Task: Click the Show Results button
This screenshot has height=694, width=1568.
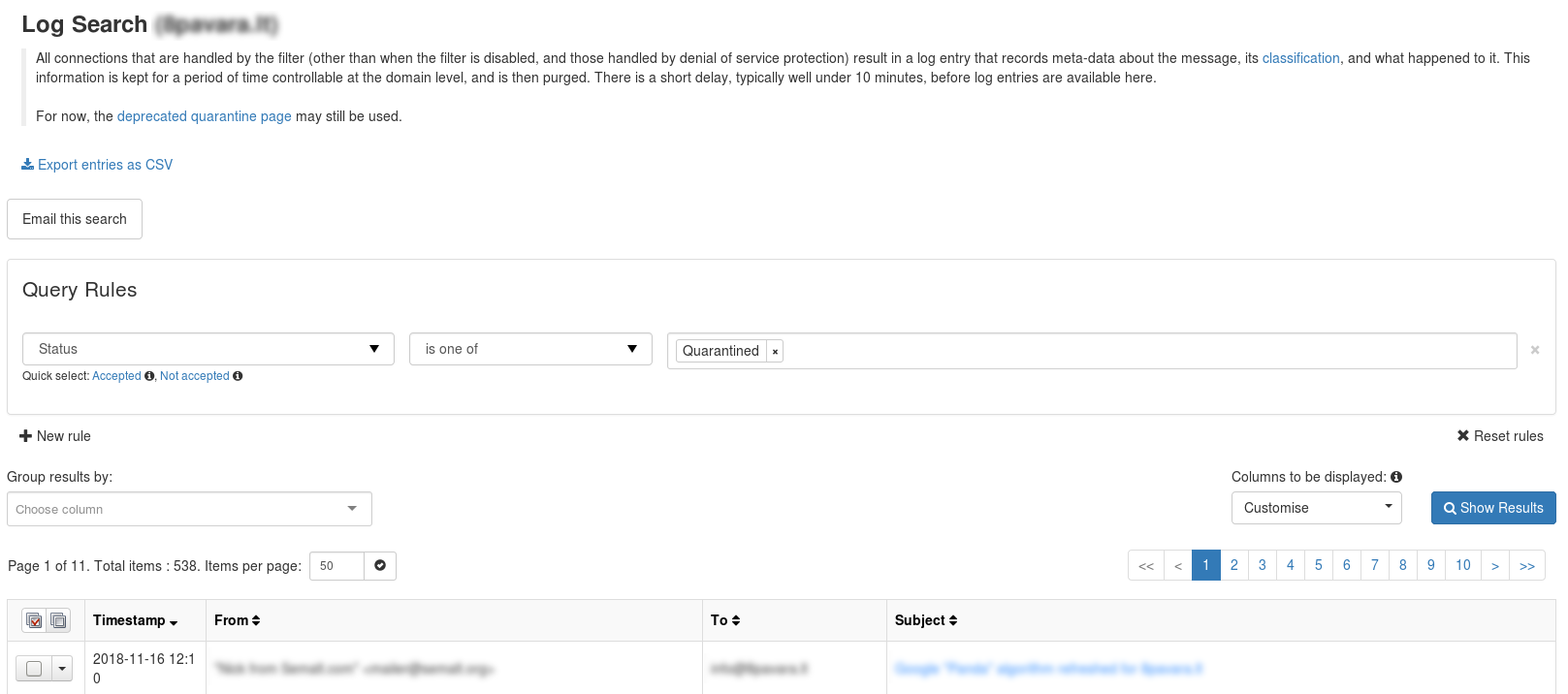Action: tap(1492, 508)
